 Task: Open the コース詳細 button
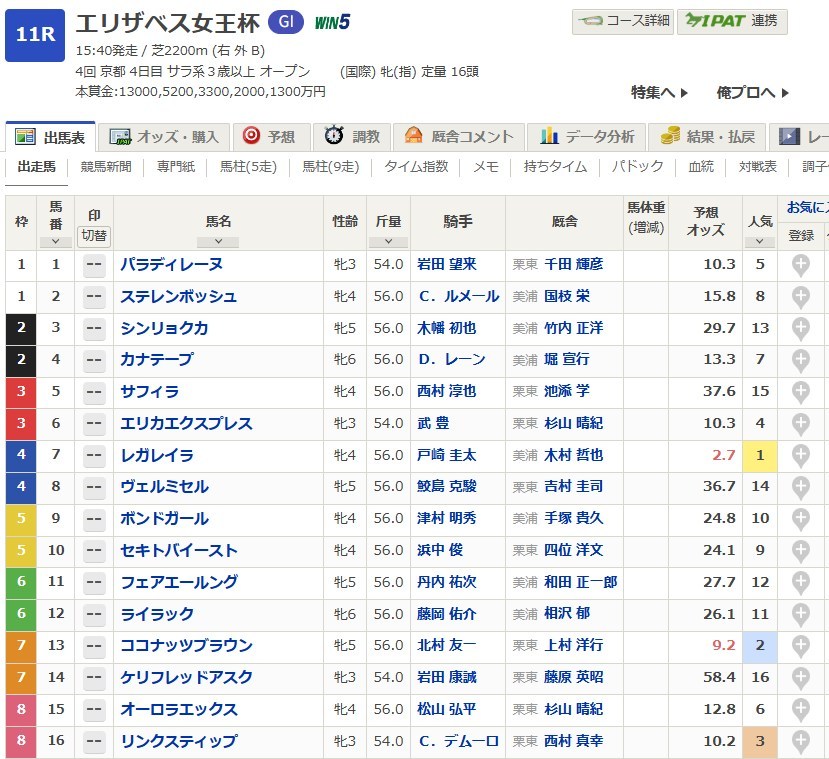pyautogui.click(x=622, y=21)
